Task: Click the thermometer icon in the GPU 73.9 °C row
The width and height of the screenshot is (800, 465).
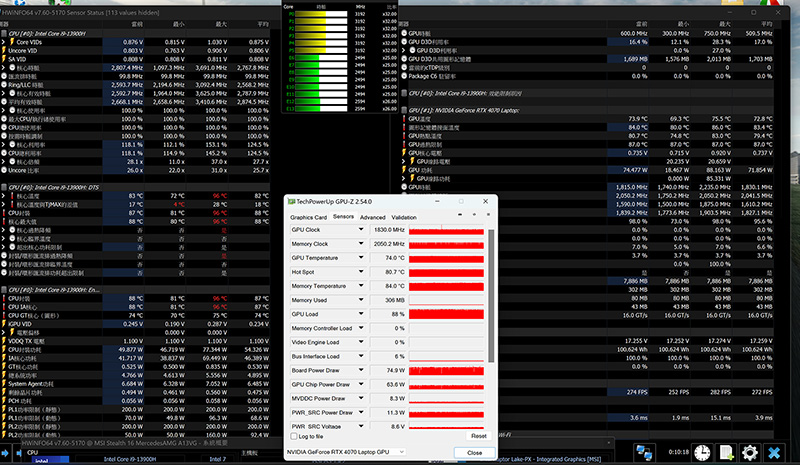Action: pyautogui.click(x=404, y=119)
